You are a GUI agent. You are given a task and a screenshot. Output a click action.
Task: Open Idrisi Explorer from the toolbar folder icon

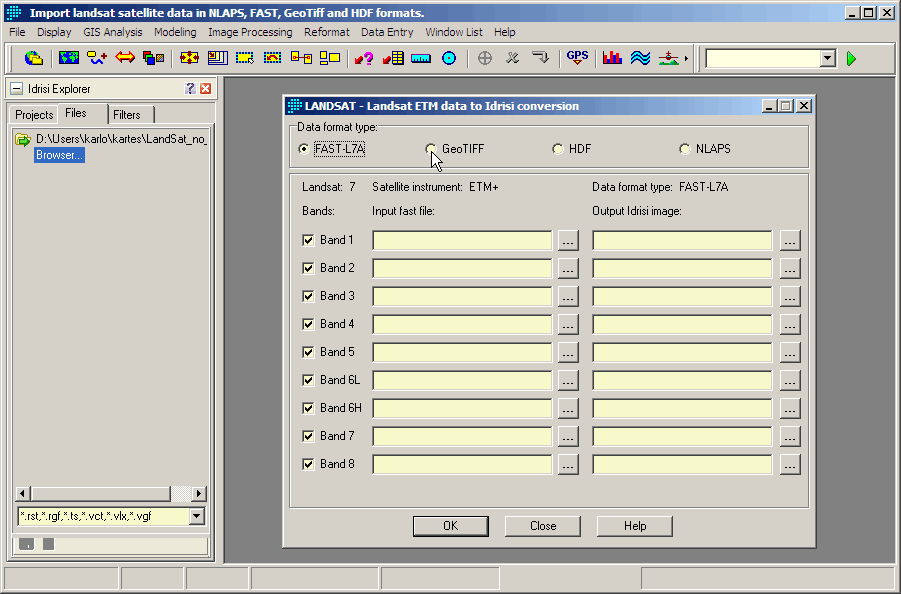click(34, 58)
